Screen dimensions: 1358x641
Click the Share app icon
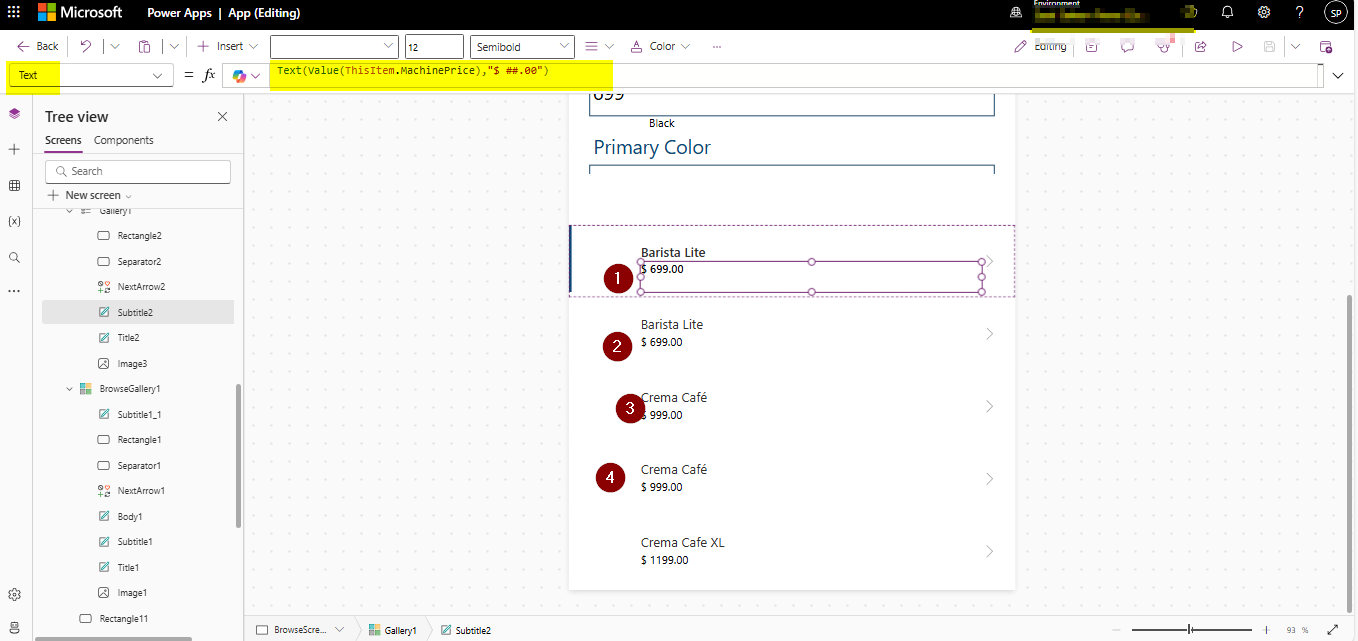click(x=1201, y=46)
